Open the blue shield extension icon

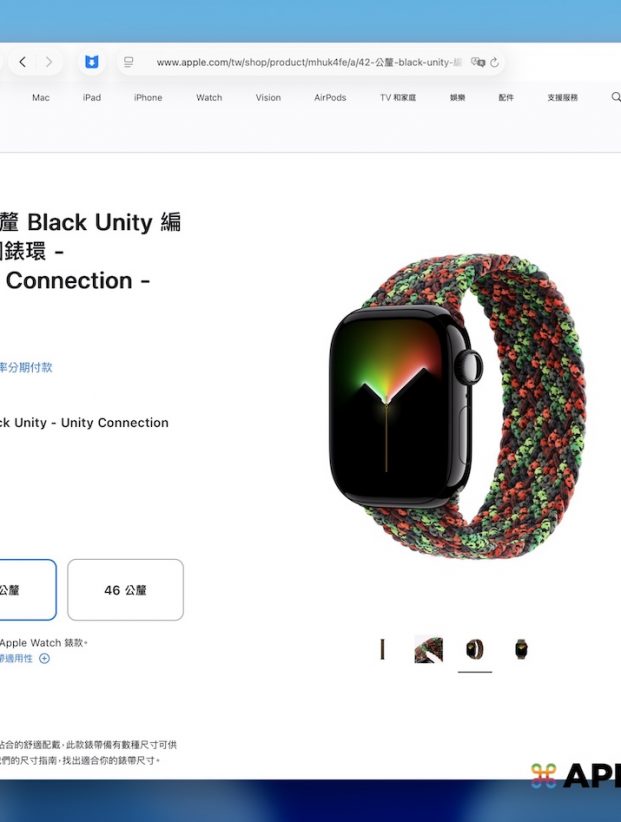(x=91, y=62)
